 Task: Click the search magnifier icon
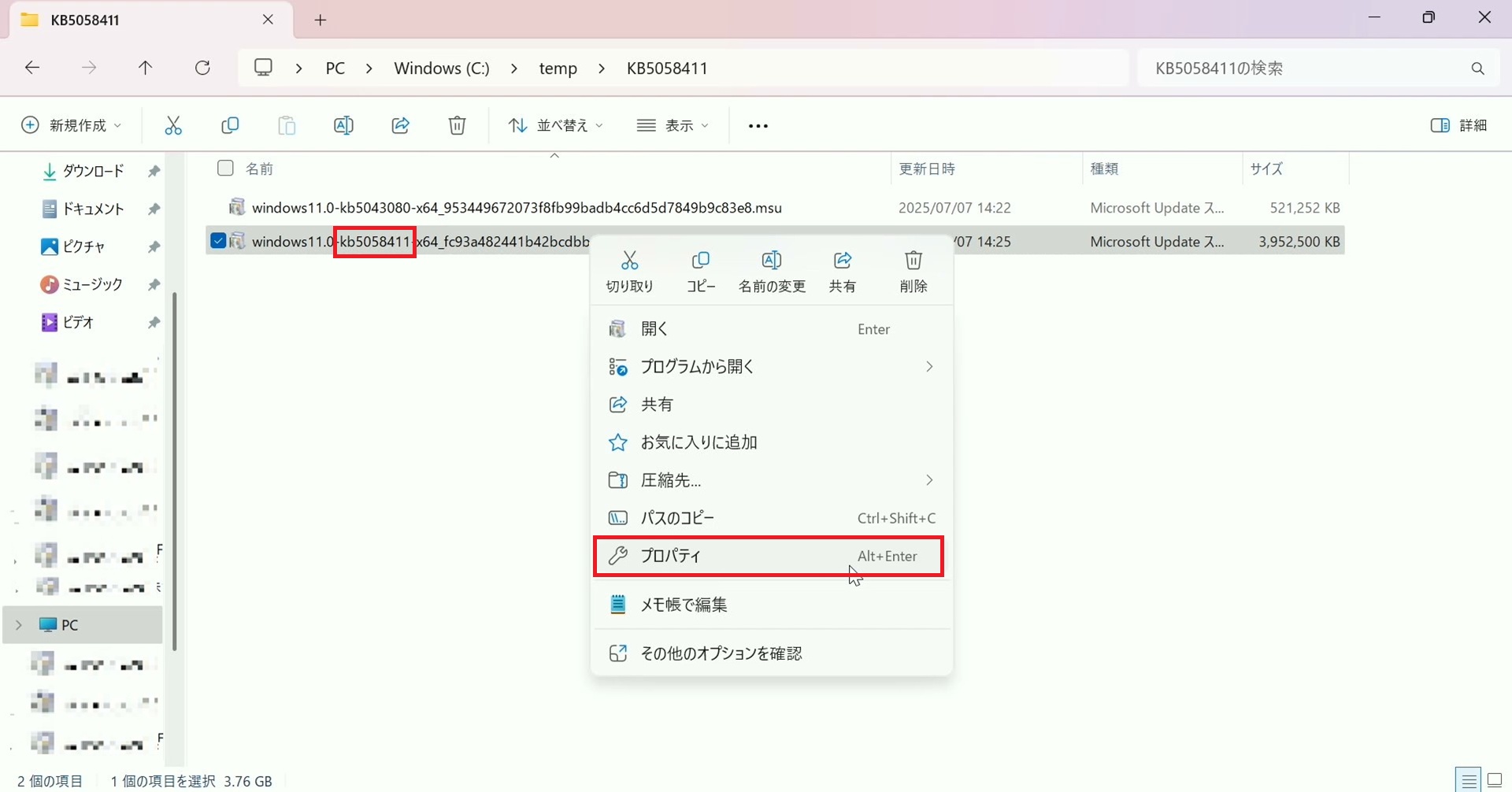pos(1477,68)
